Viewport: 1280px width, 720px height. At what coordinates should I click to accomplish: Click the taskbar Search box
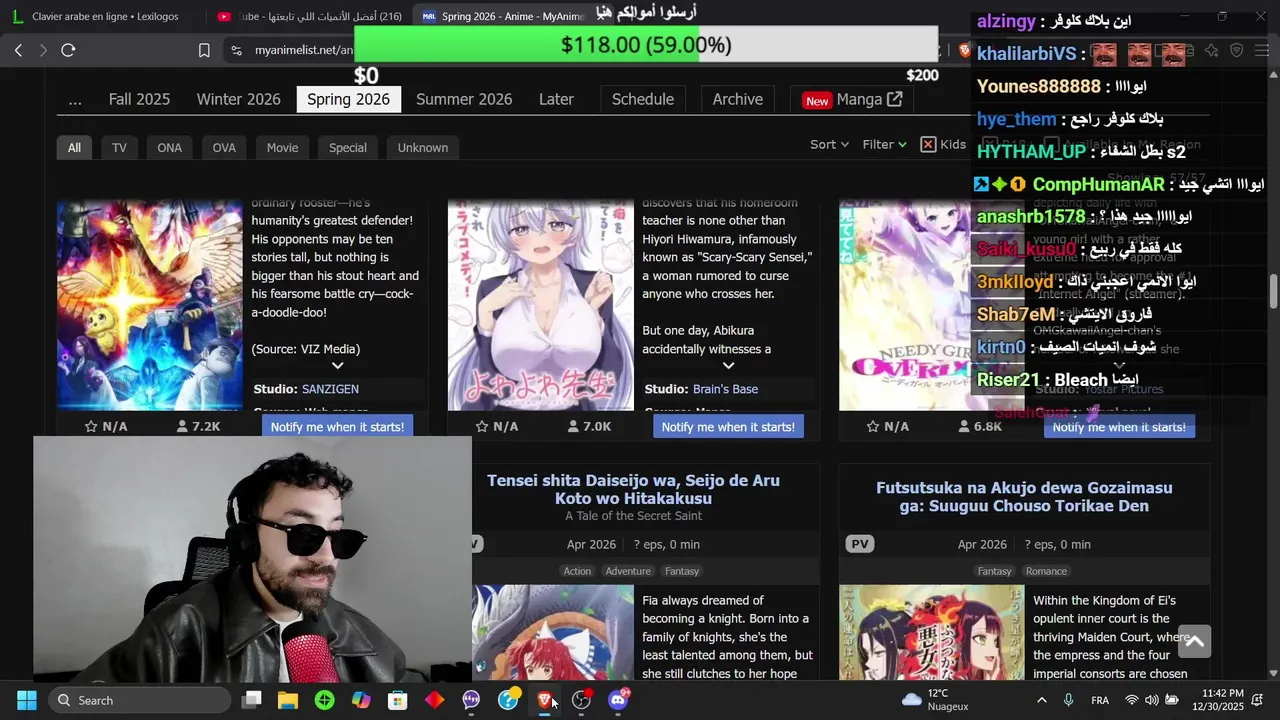(x=138, y=700)
